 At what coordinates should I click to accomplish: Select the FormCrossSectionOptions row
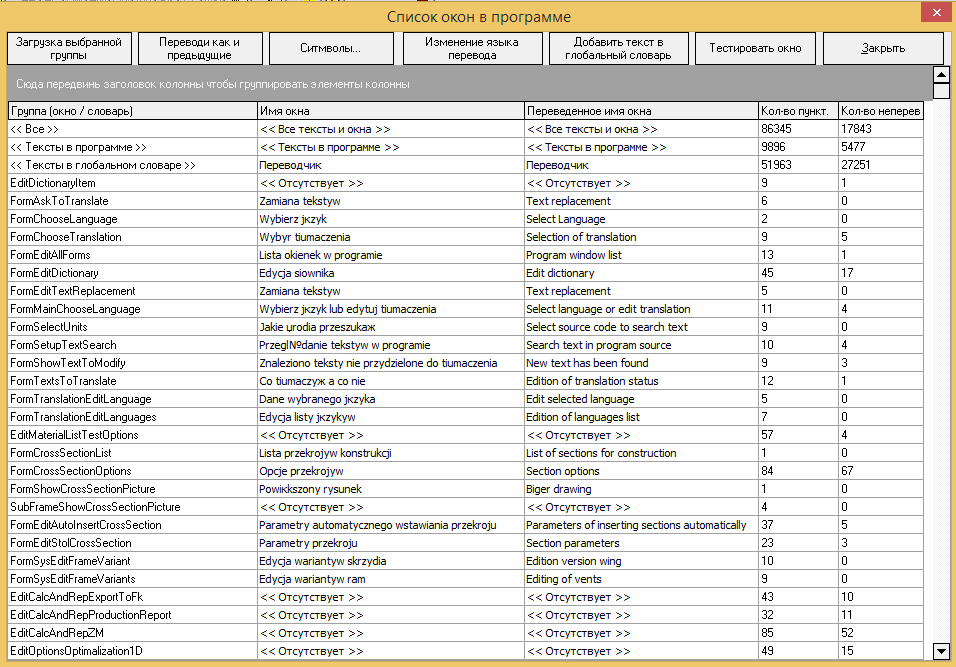pyautogui.click(x=466, y=471)
